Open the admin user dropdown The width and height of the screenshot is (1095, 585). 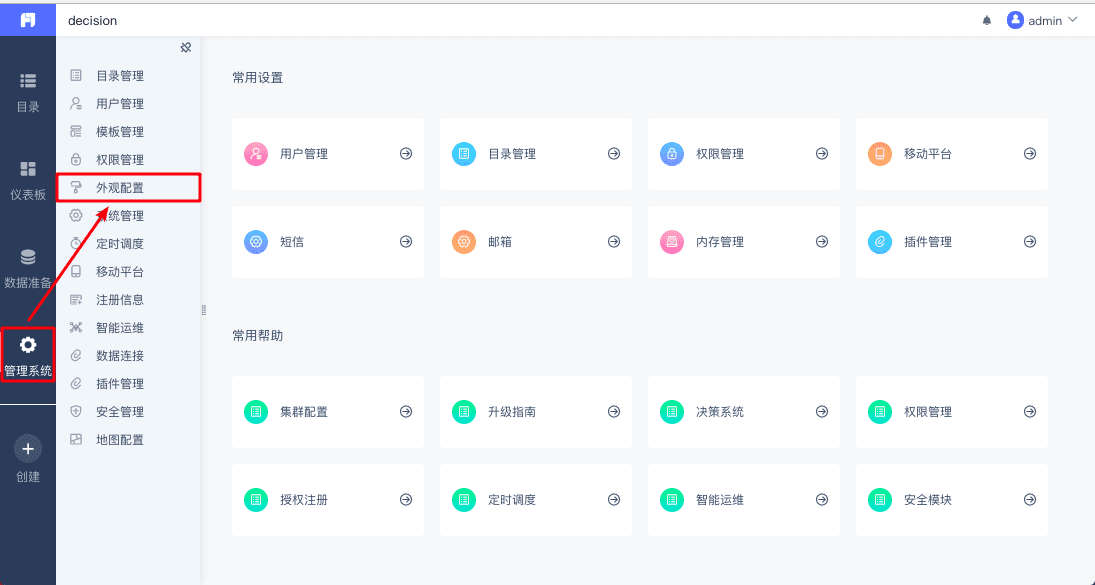click(1043, 20)
